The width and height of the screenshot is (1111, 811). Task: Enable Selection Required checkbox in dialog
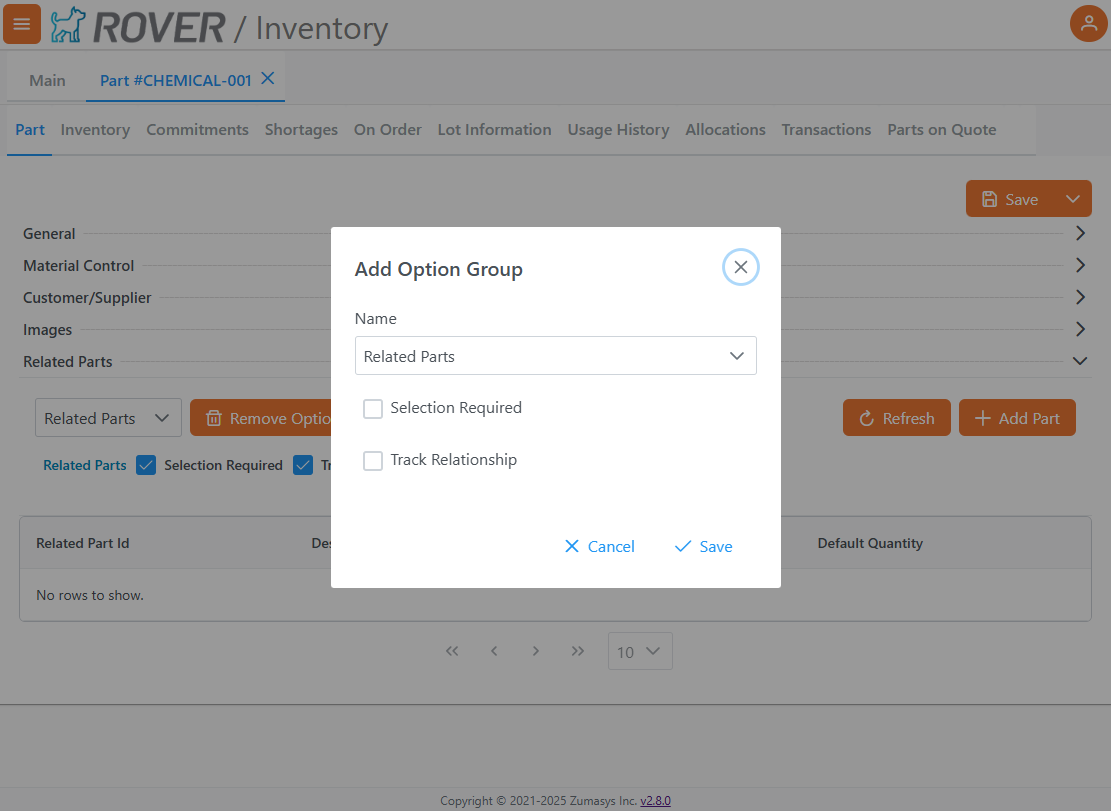click(x=373, y=409)
